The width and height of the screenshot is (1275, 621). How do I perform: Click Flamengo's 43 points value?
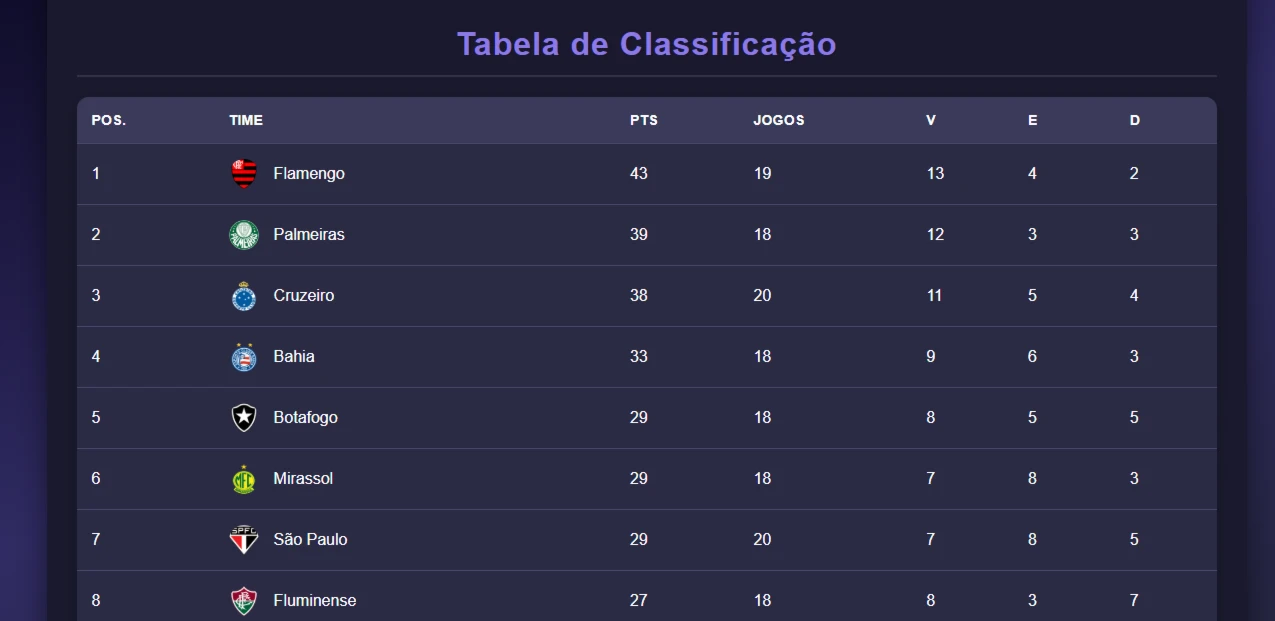(639, 174)
